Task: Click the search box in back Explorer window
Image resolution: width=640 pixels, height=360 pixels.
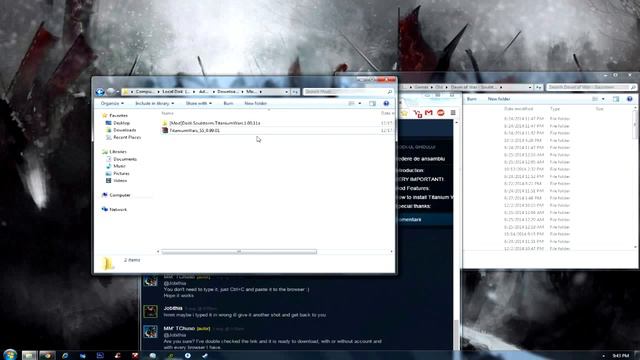Action: (591, 87)
